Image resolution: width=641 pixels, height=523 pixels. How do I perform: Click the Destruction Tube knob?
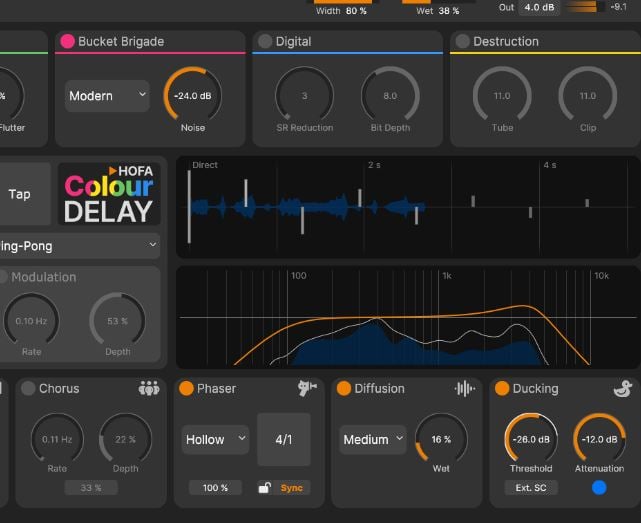pos(502,95)
